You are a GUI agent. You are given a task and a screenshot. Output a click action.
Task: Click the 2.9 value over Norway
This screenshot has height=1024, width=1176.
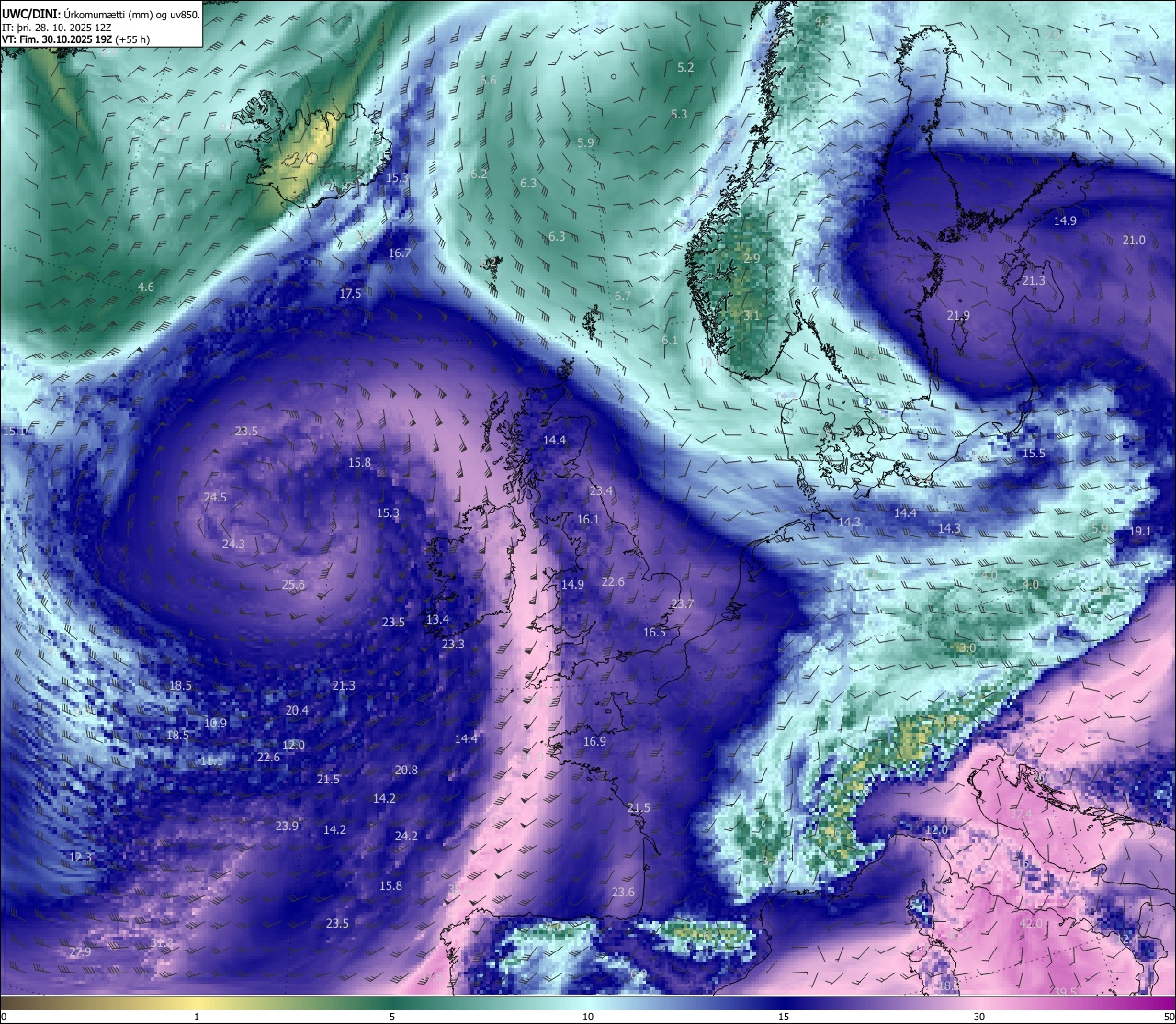[752, 258]
